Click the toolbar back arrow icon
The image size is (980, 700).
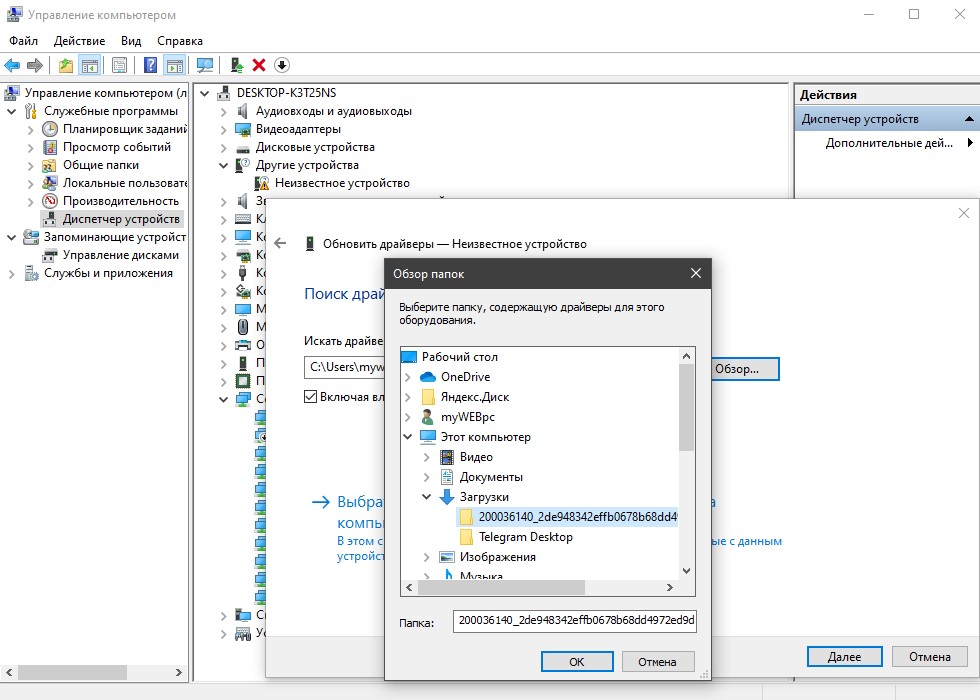click(x=12, y=65)
